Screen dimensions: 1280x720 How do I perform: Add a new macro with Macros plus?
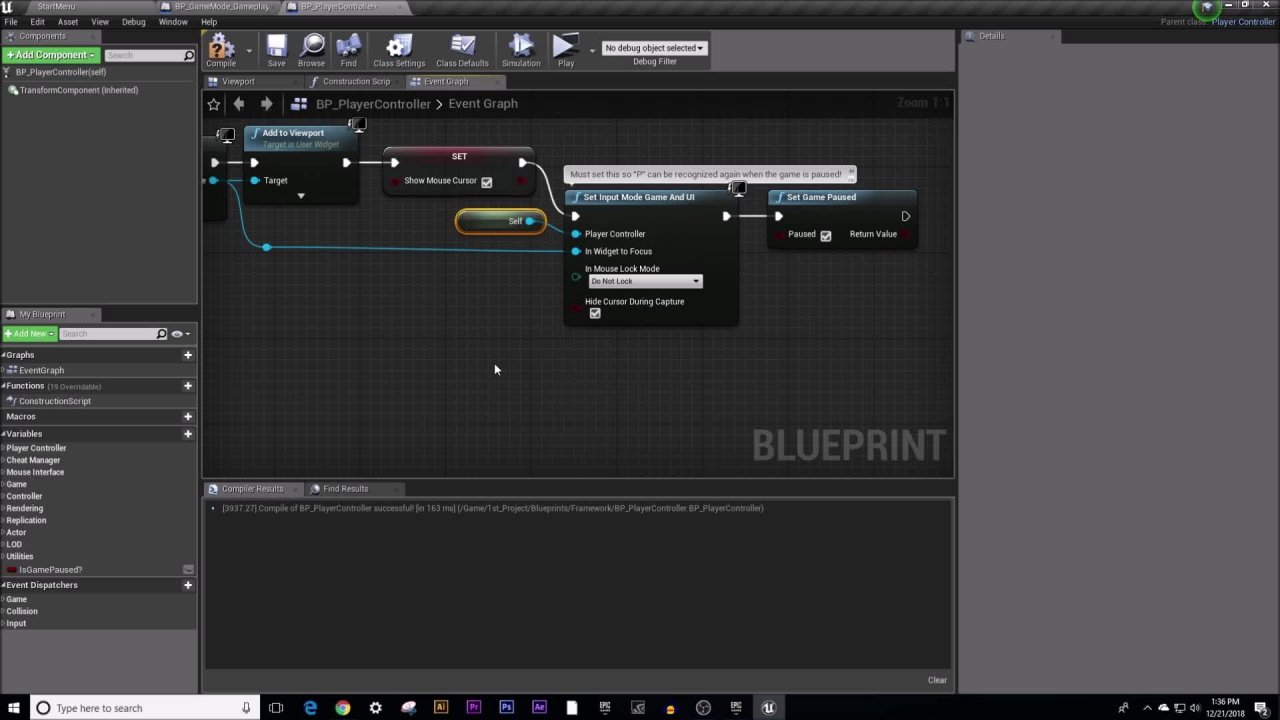pyautogui.click(x=187, y=416)
